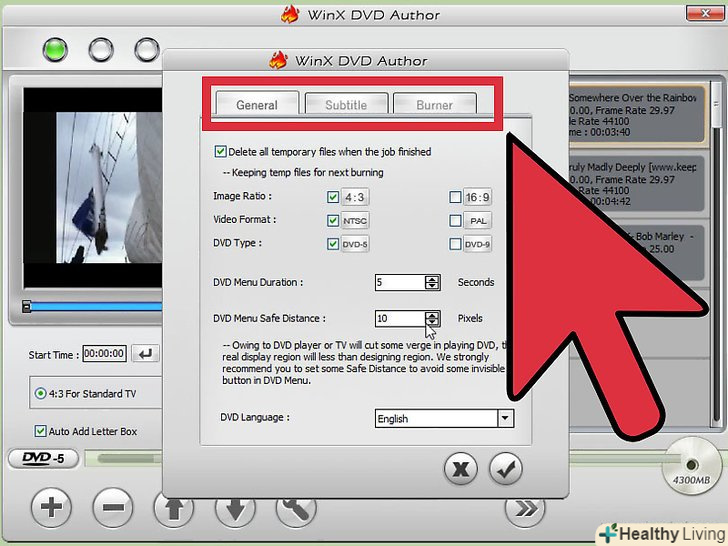The height and width of the screenshot is (546, 728).
Task: Click the 4300MB disc capacity icon
Action: [x=692, y=466]
